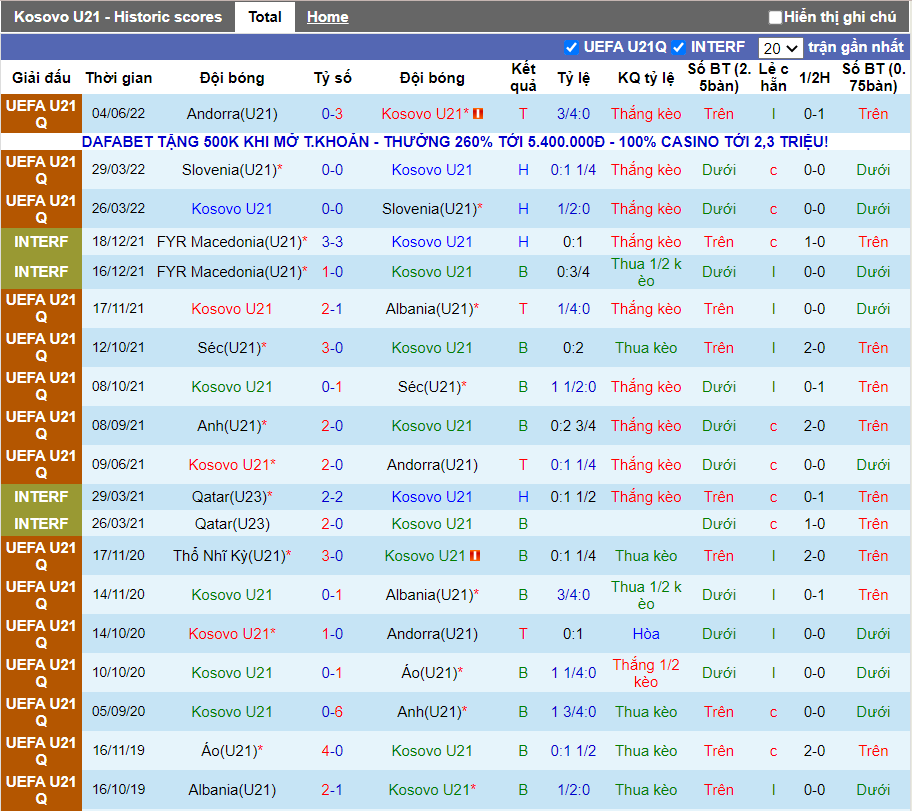The image size is (912, 811).
Task: Click half-time score 2-0 on 12/10/21 row
Action: click(814, 348)
